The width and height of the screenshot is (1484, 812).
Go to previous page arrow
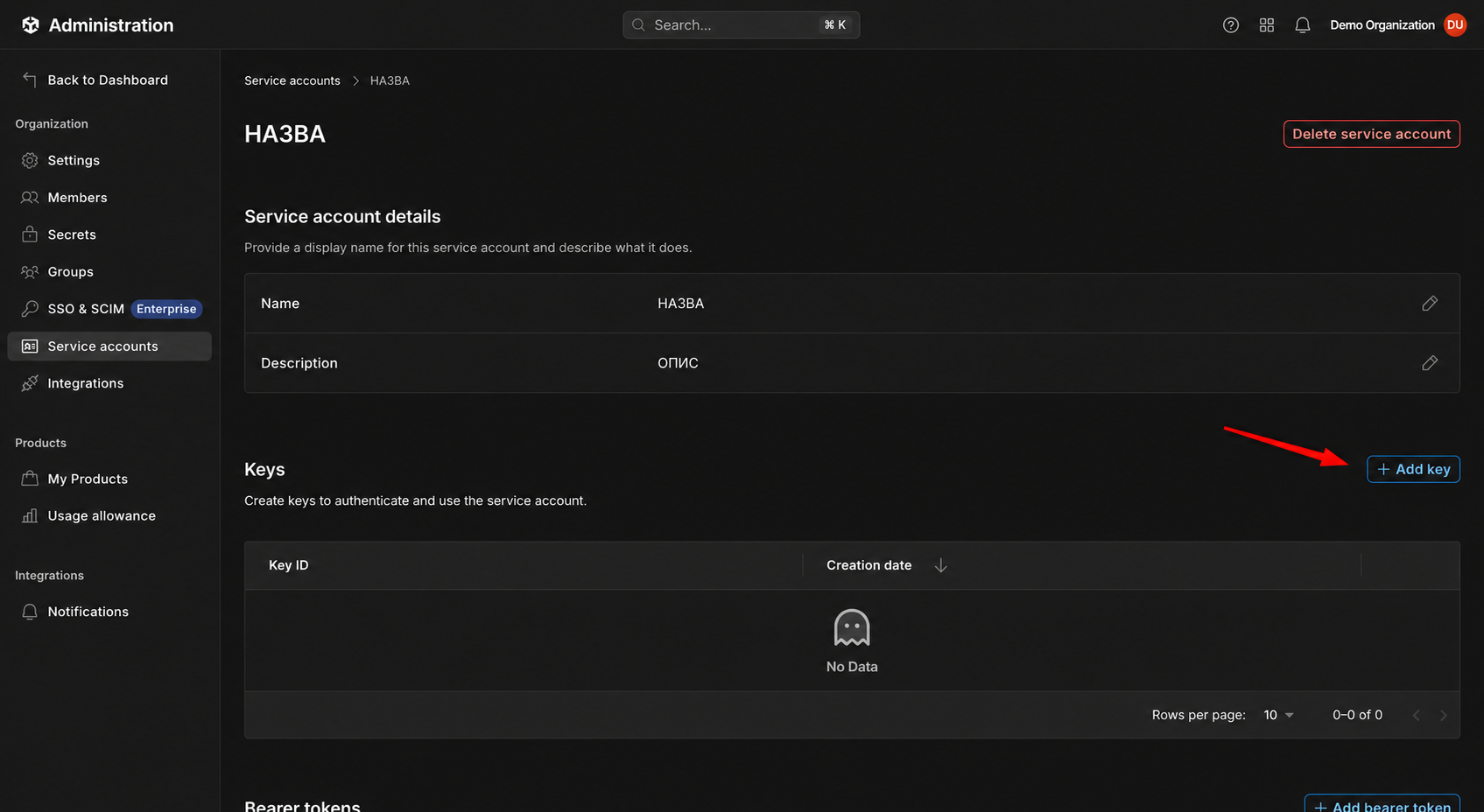[x=1416, y=716]
